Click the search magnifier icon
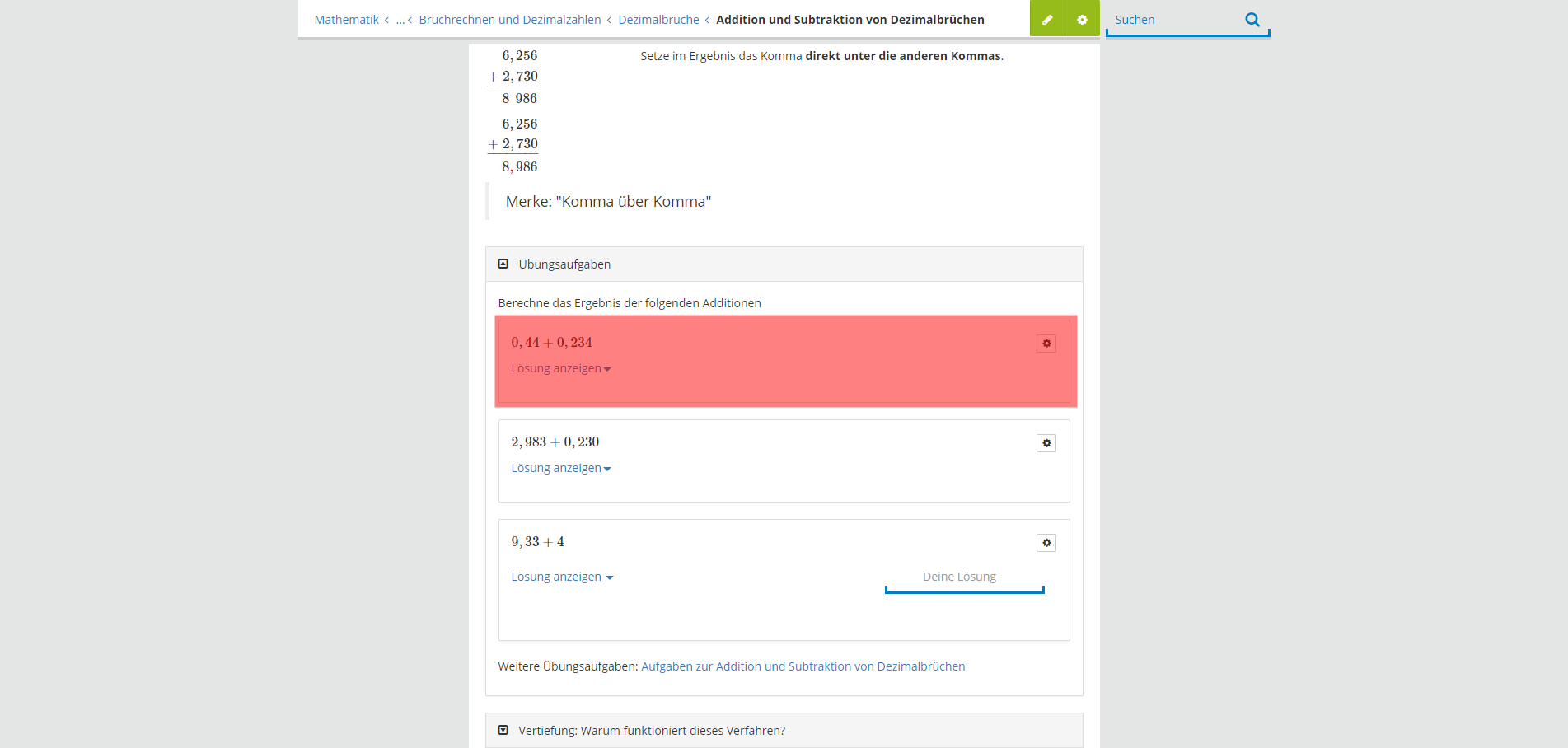 coord(1252,20)
